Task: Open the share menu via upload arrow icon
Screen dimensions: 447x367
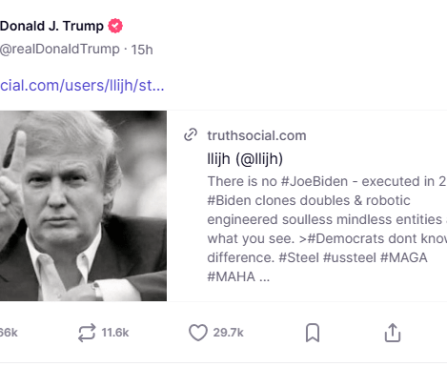Action: click(393, 333)
